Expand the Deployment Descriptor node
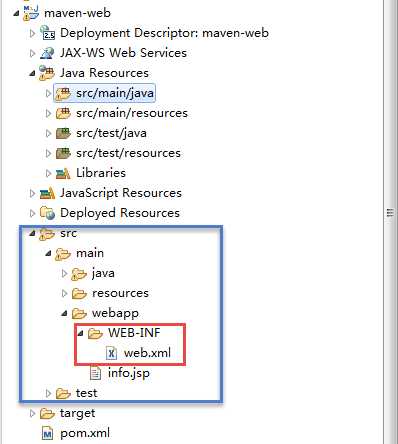 [x=32, y=33]
